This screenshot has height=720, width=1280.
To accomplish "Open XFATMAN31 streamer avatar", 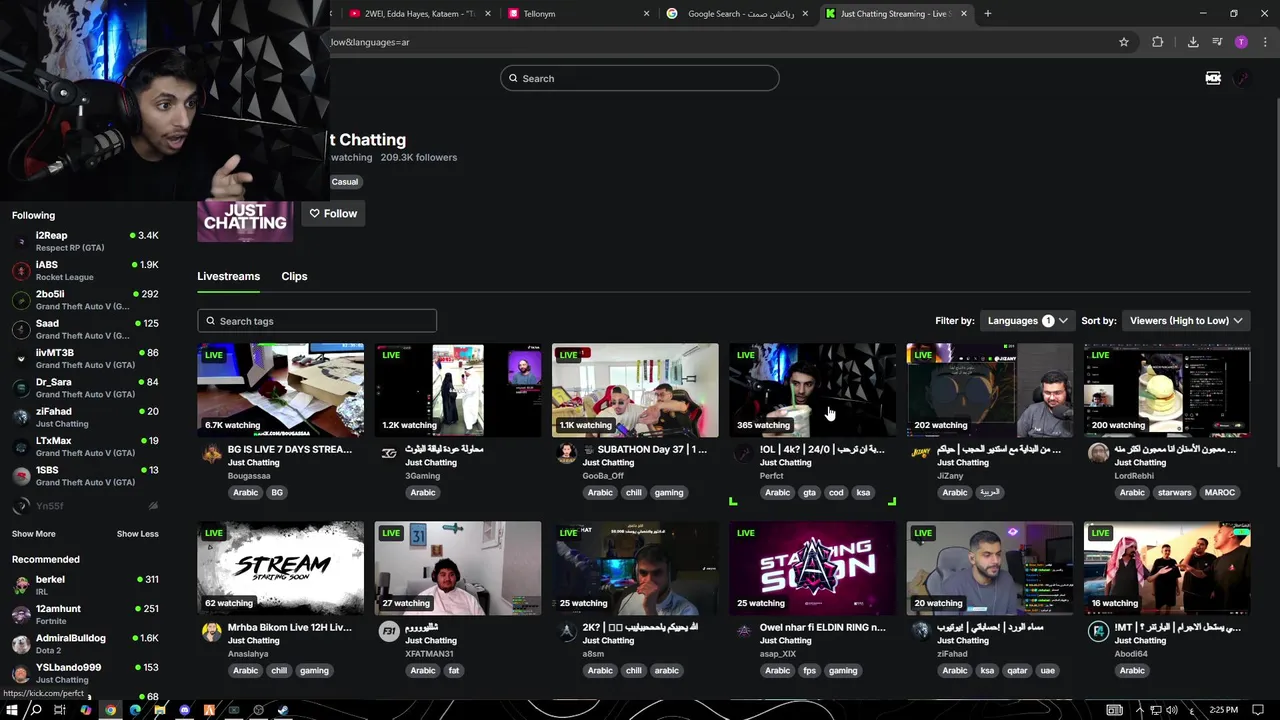I will point(389,632).
